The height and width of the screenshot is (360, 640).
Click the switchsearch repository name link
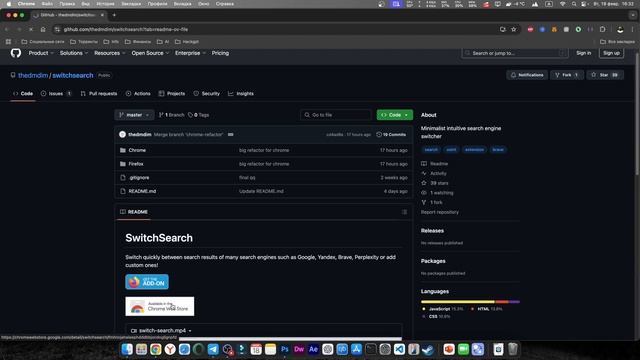(x=73, y=76)
